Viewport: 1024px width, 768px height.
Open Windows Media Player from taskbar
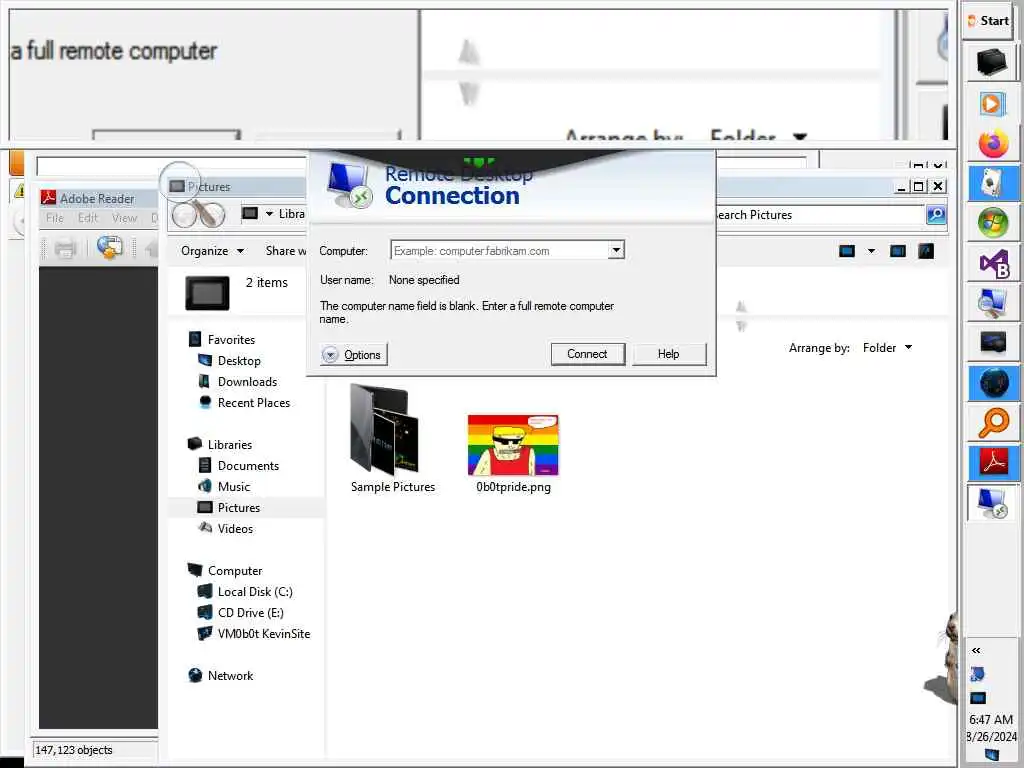click(x=991, y=104)
